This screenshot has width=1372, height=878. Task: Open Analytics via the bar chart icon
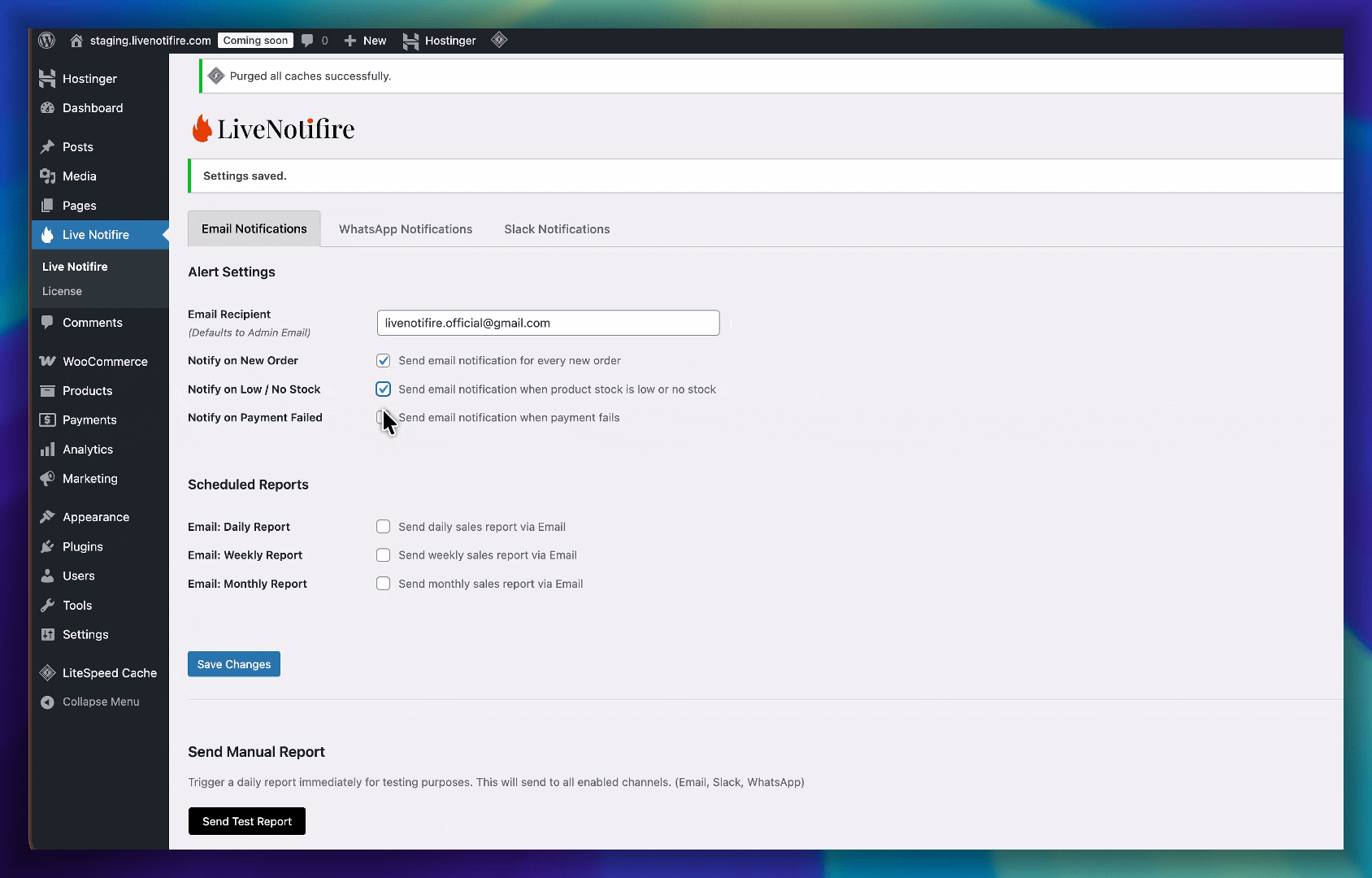[x=49, y=449]
